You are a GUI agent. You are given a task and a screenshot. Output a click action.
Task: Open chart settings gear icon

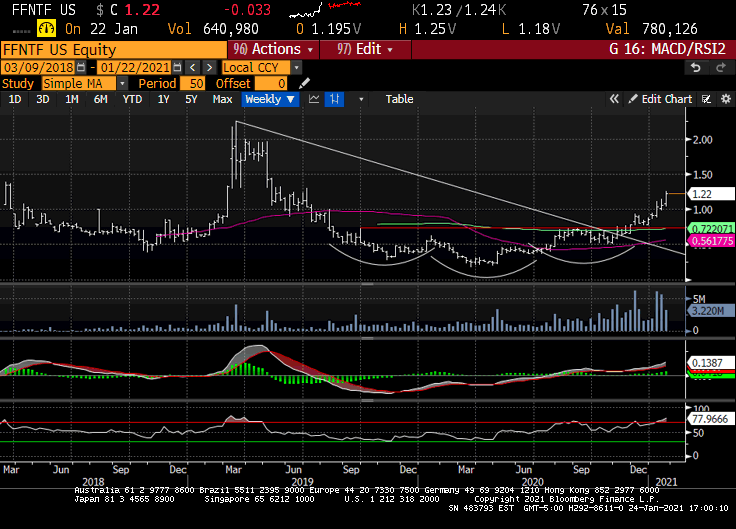726,99
